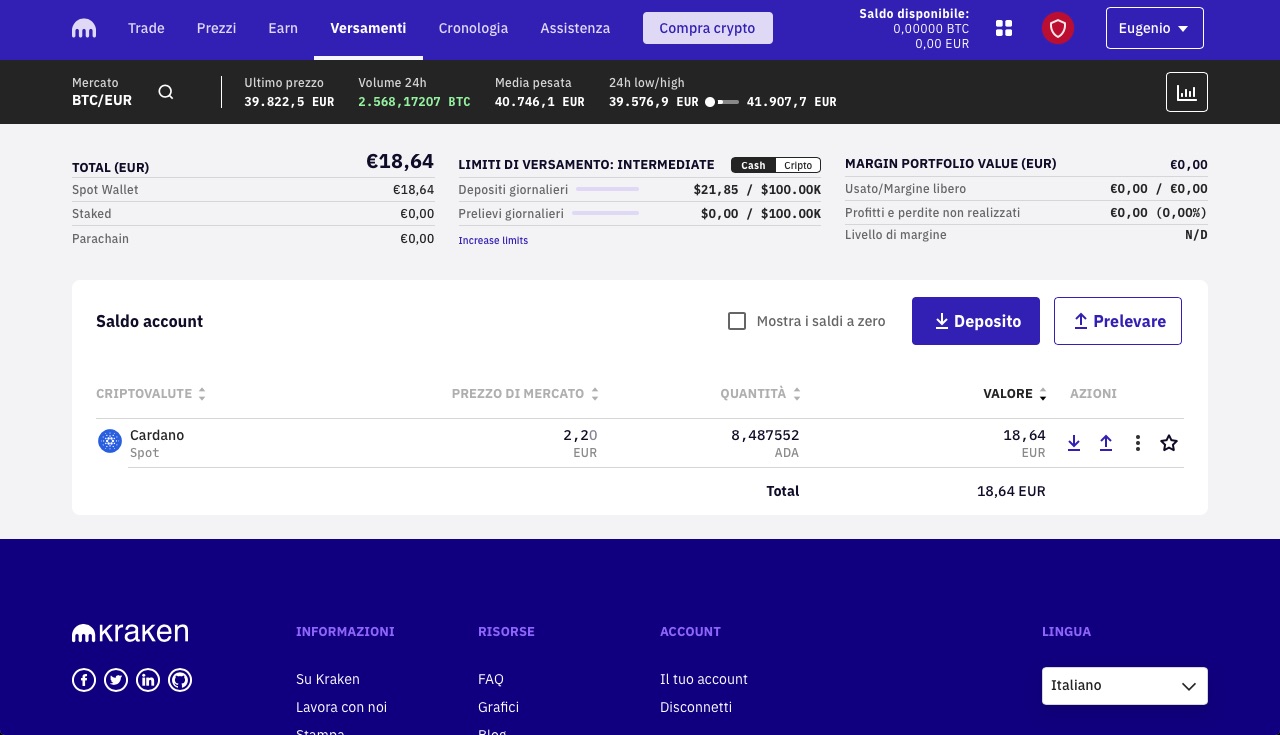This screenshot has width=1280, height=735.
Task: Select the Cripto limits toggle
Action: (798, 165)
